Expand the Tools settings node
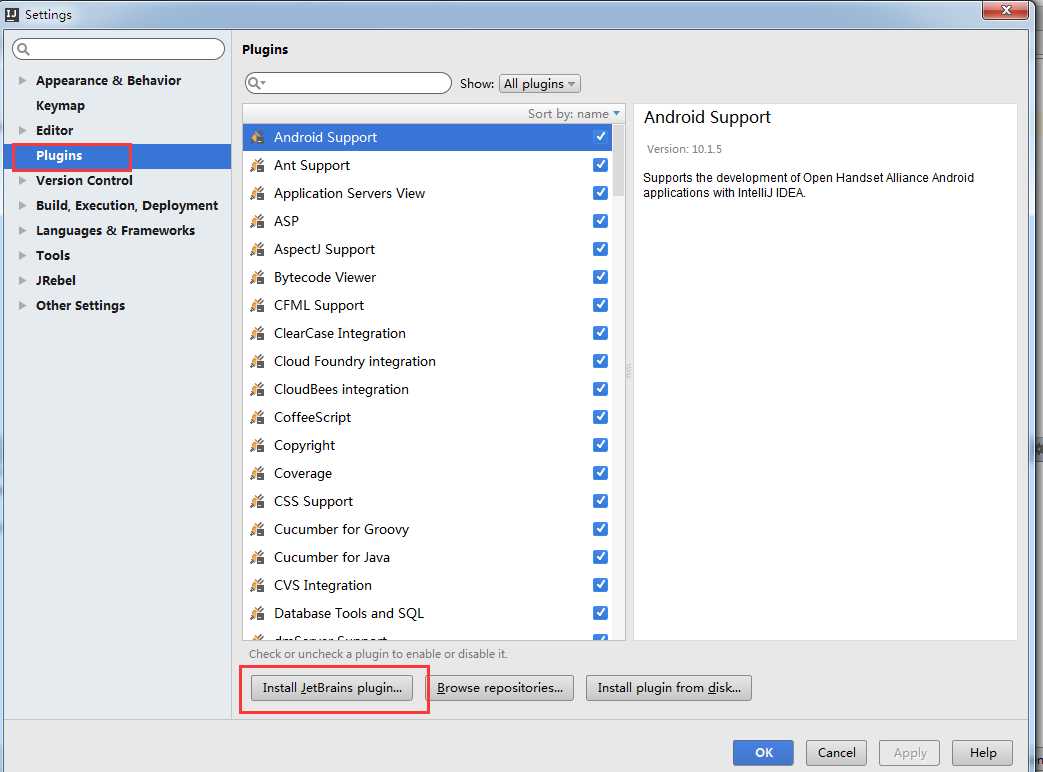 [x=23, y=255]
